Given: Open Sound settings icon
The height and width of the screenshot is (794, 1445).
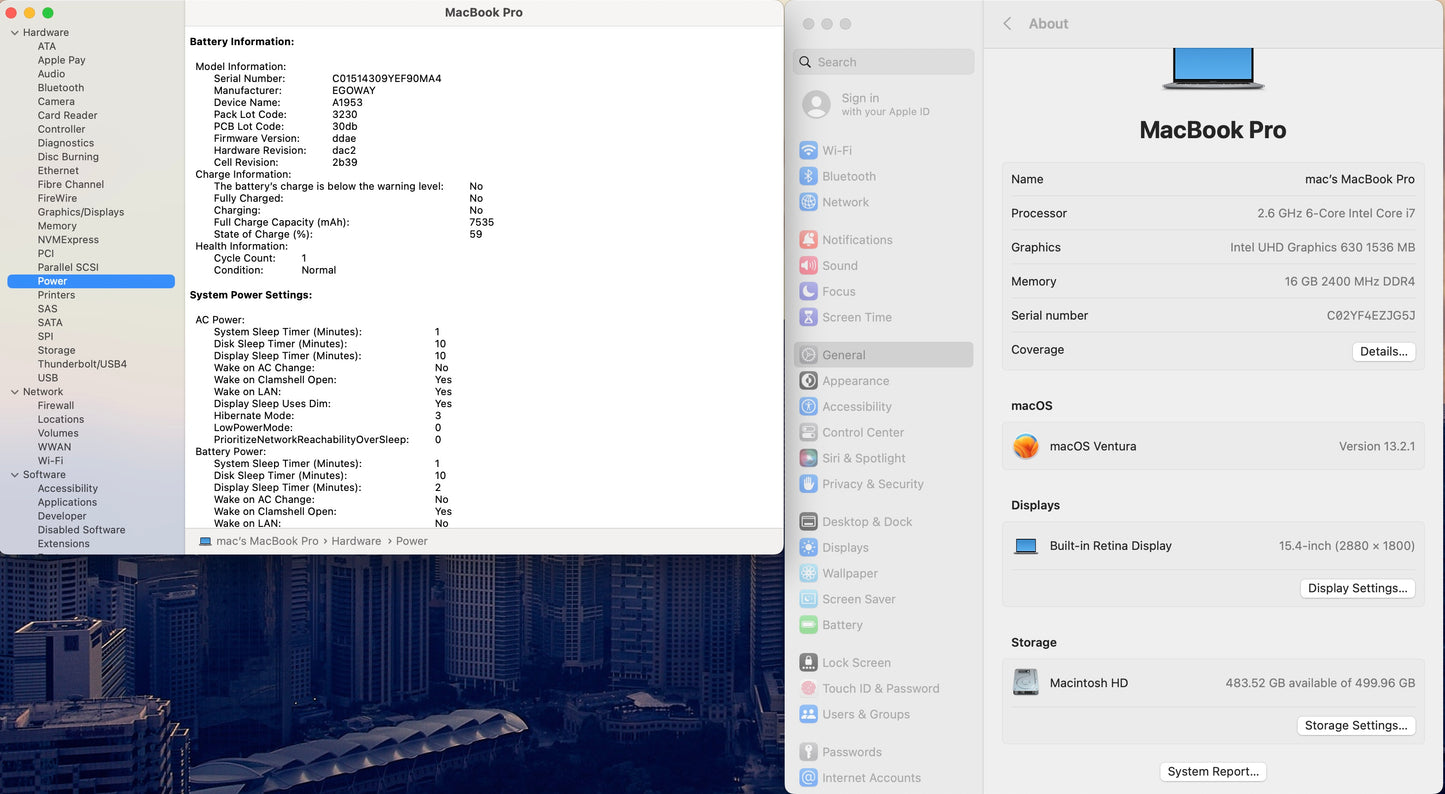Looking at the screenshot, I should (x=808, y=266).
